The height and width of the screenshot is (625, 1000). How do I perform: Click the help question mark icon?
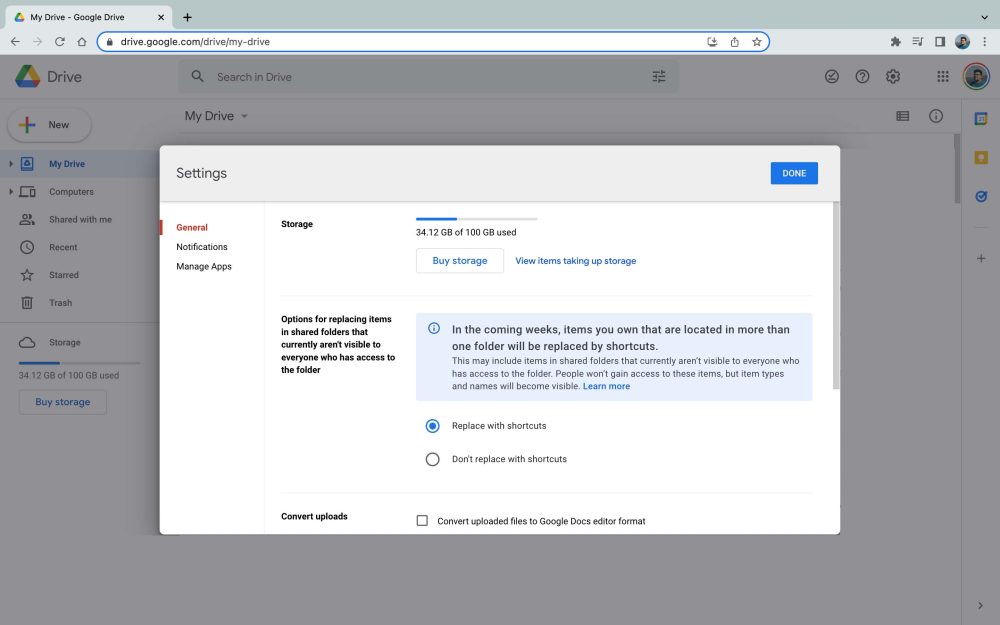click(x=862, y=77)
